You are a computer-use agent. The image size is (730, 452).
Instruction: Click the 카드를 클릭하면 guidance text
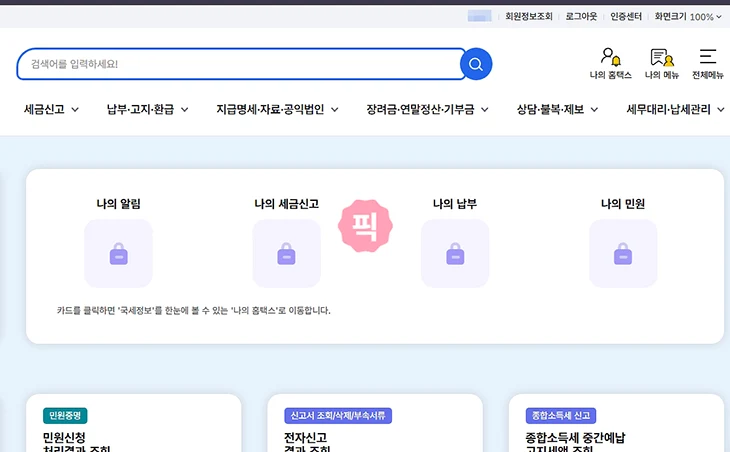click(x=194, y=310)
